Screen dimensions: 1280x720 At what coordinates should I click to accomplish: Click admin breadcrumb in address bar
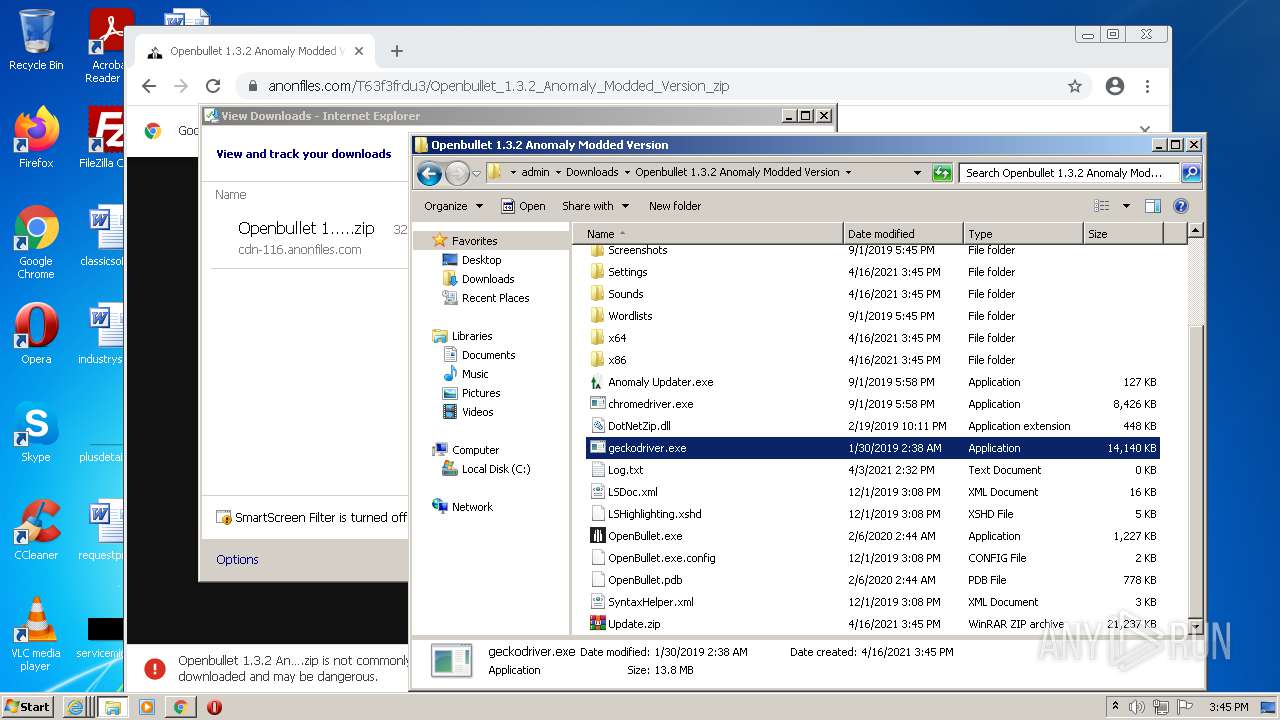[535, 172]
